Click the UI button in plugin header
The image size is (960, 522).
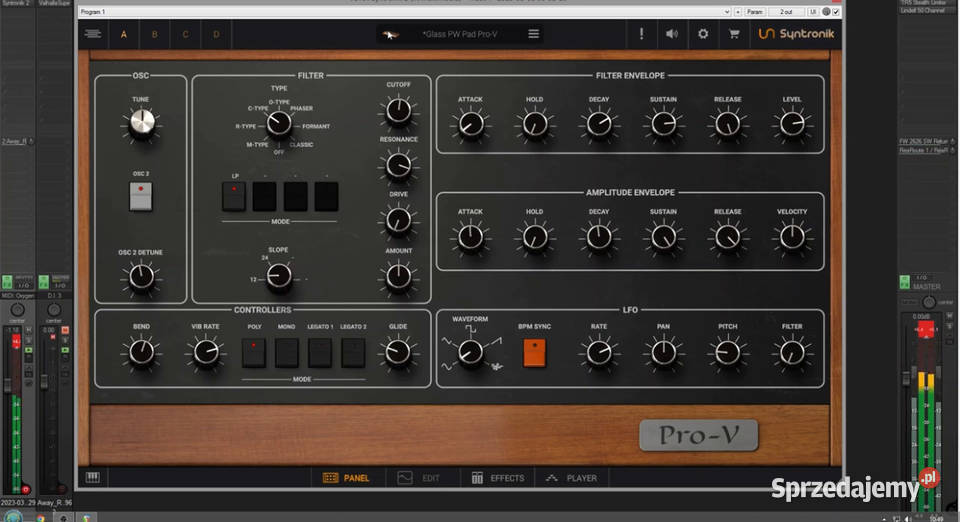click(x=813, y=12)
